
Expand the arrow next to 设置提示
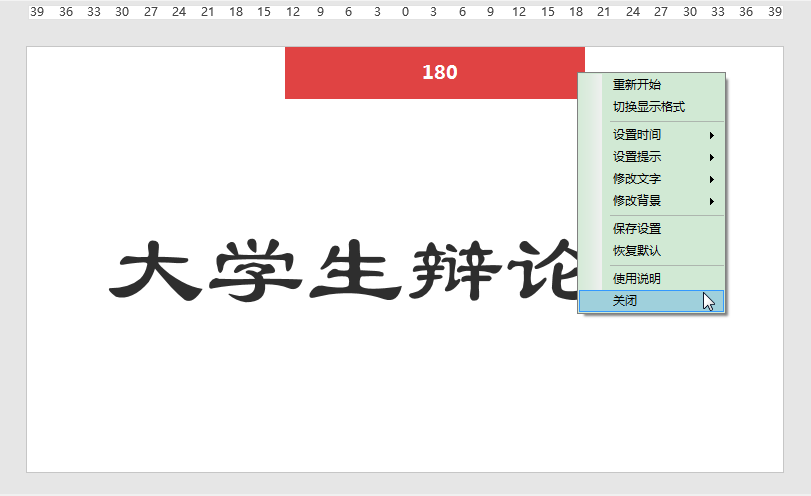click(712, 157)
